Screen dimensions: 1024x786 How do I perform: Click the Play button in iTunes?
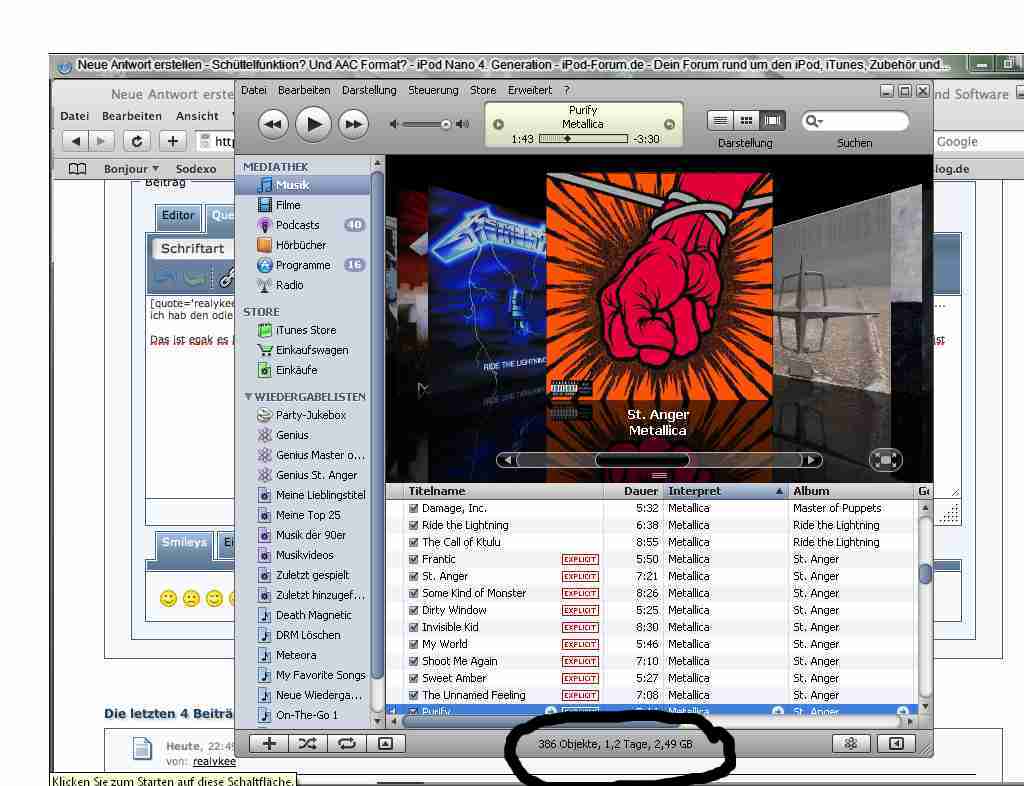click(313, 124)
